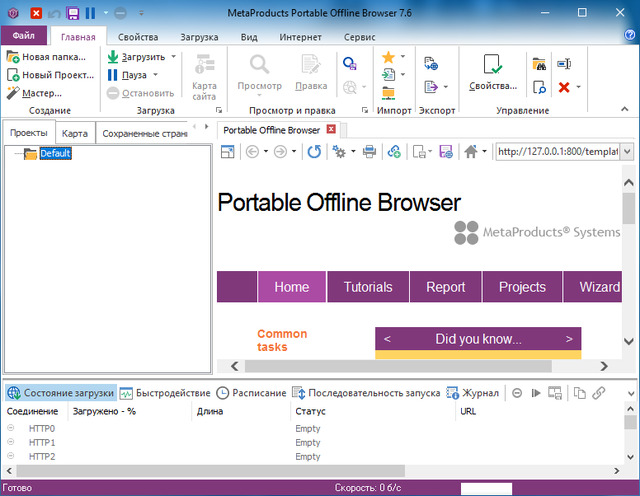The image size is (640, 496).
Task: Select the Default project folder
Action: pos(55,154)
